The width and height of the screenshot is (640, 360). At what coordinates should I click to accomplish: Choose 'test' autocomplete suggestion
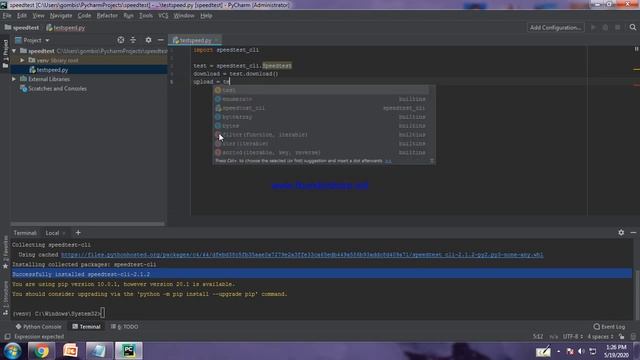tap(321, 90)
